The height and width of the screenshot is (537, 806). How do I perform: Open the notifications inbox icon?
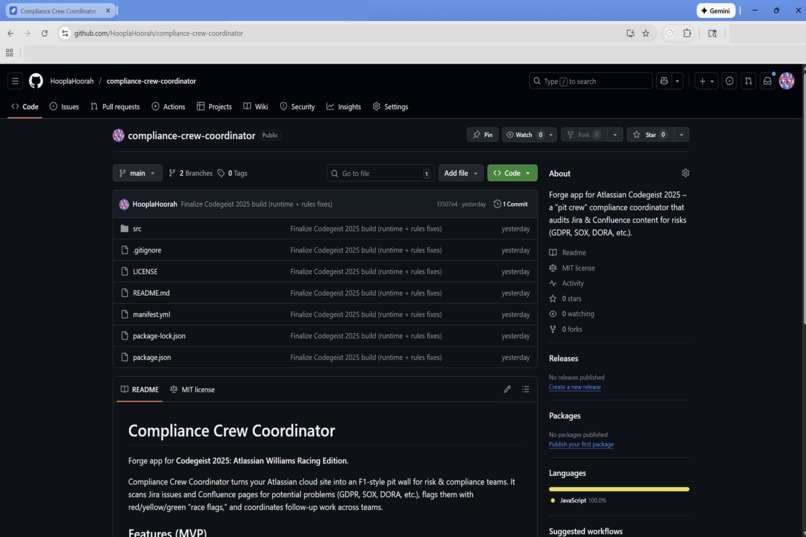(x=767, y=81)
